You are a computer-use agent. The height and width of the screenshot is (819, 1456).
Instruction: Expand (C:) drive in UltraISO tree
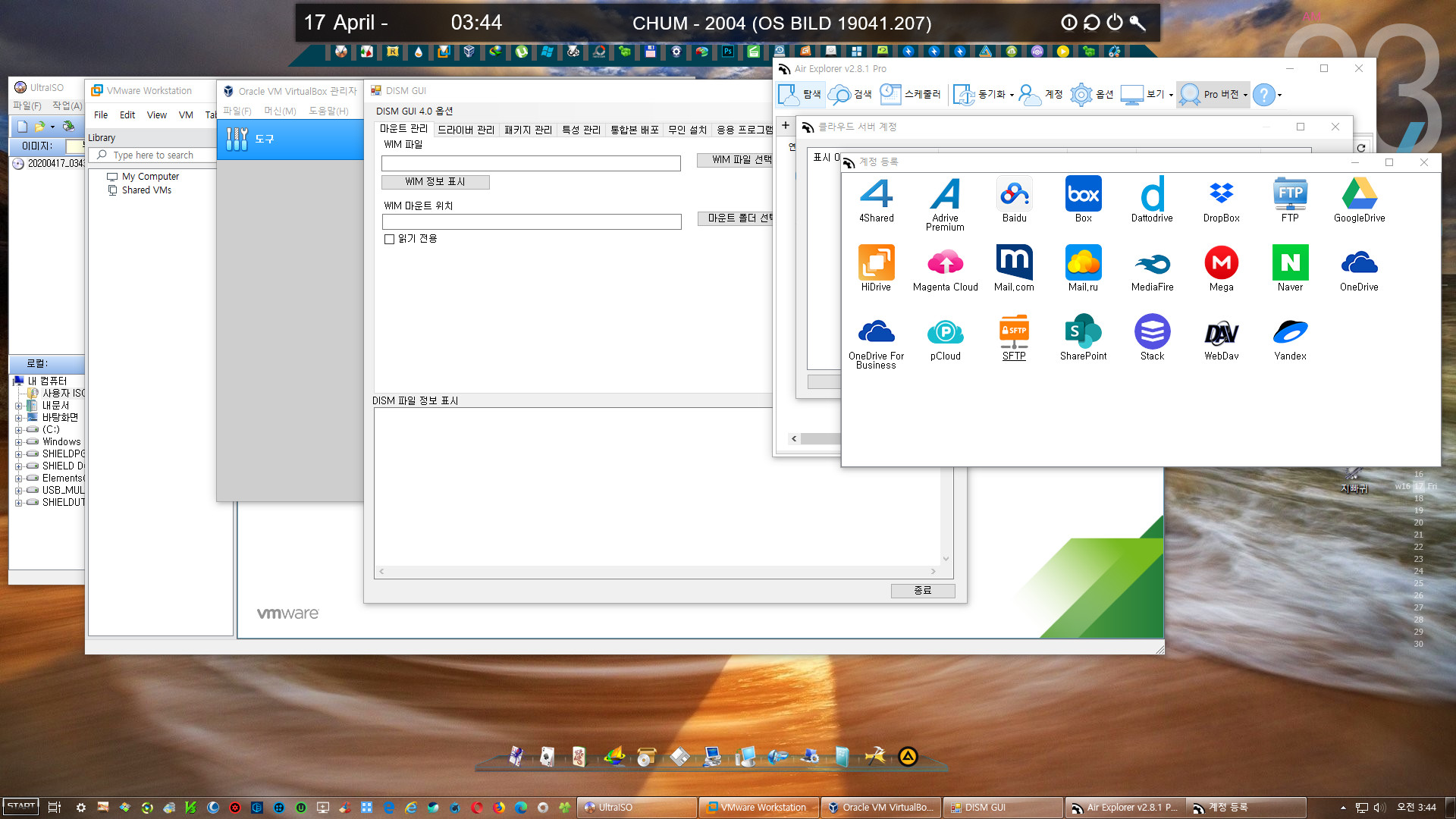[18, 430]
